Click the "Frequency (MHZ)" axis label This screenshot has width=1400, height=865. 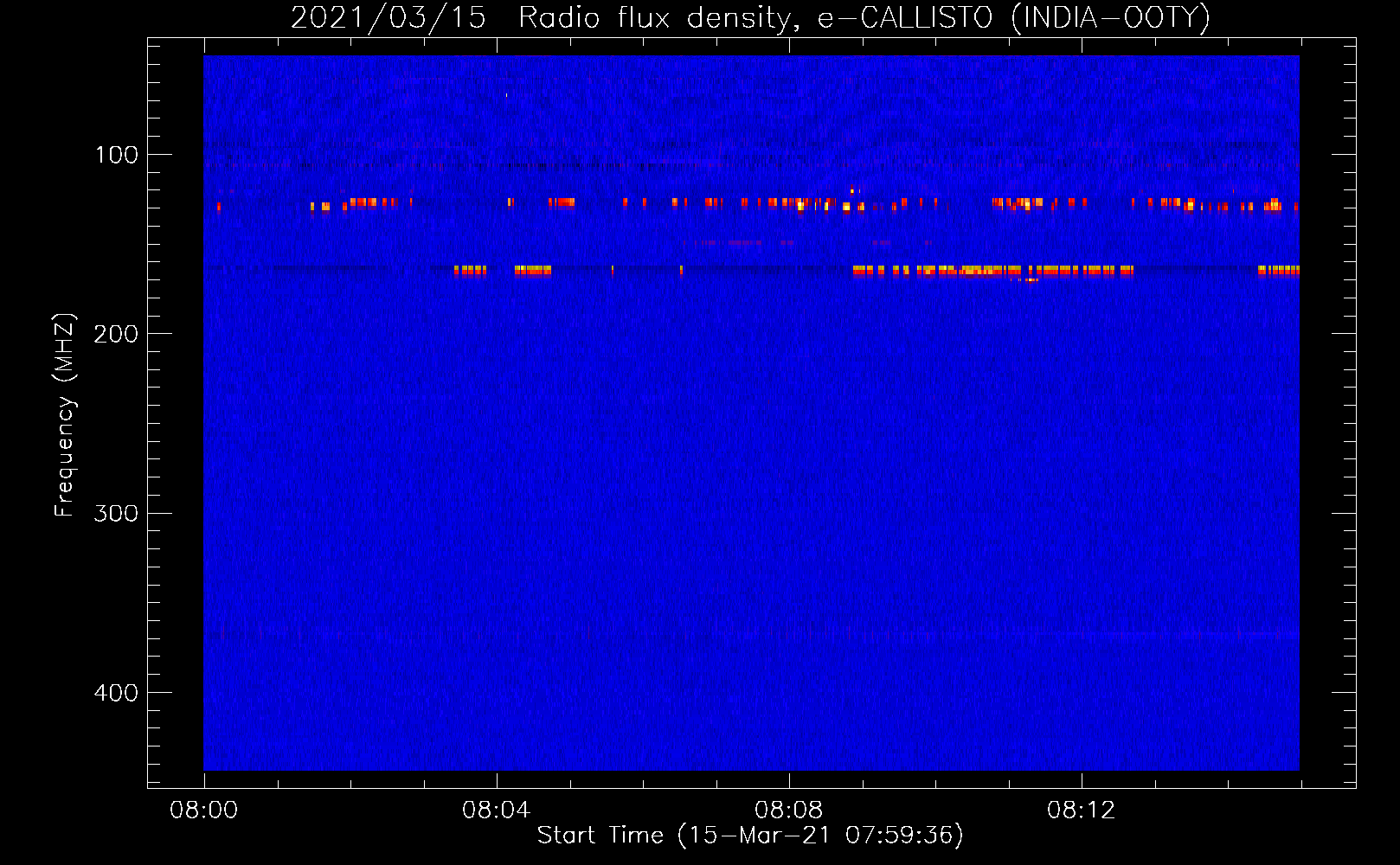coord(65,415)
